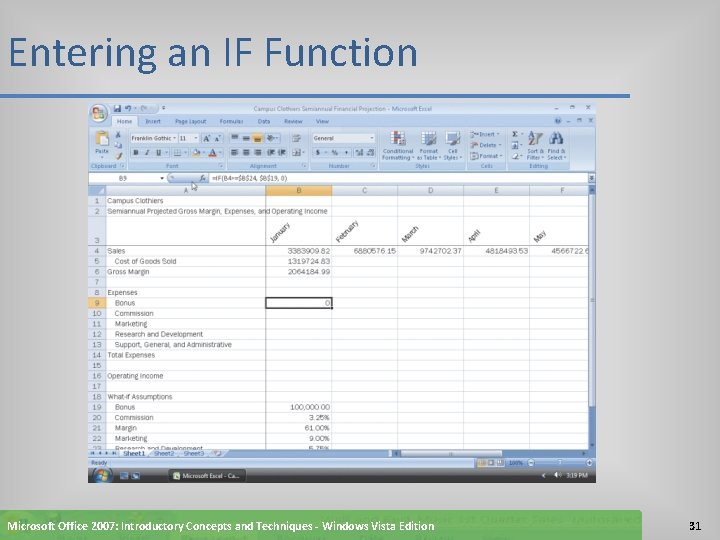The width and height of the screenshot is (720, 540).
Task: Select the Sheet2 worksheet tab
Action: [x=164, y=453]
